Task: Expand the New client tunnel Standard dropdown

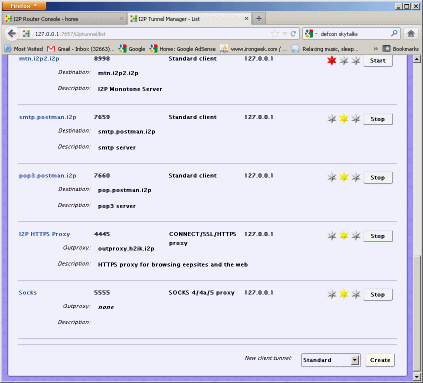Action: (x=331, y=360)
